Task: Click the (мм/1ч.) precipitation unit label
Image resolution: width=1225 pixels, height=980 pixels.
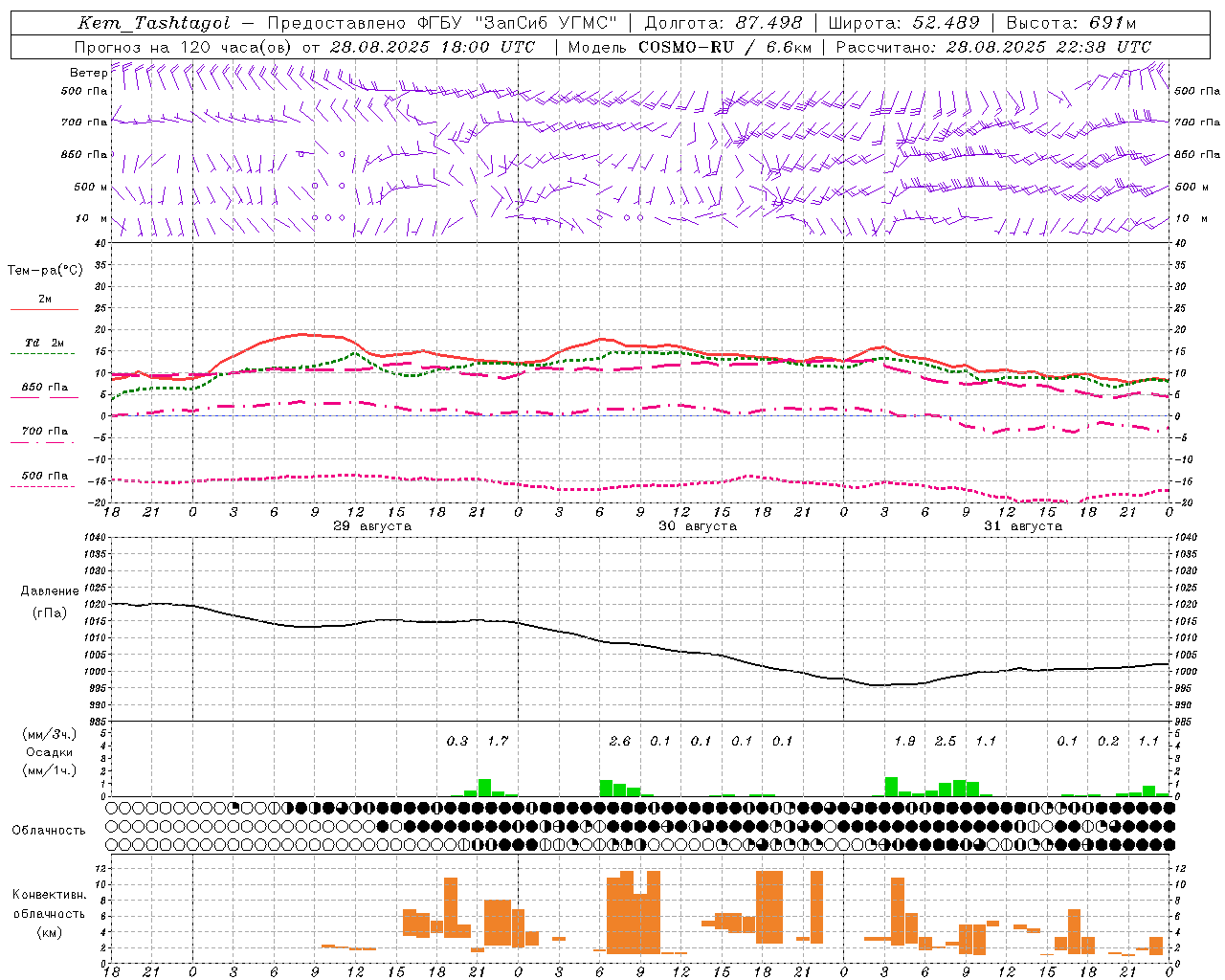Action: [50, 770]
